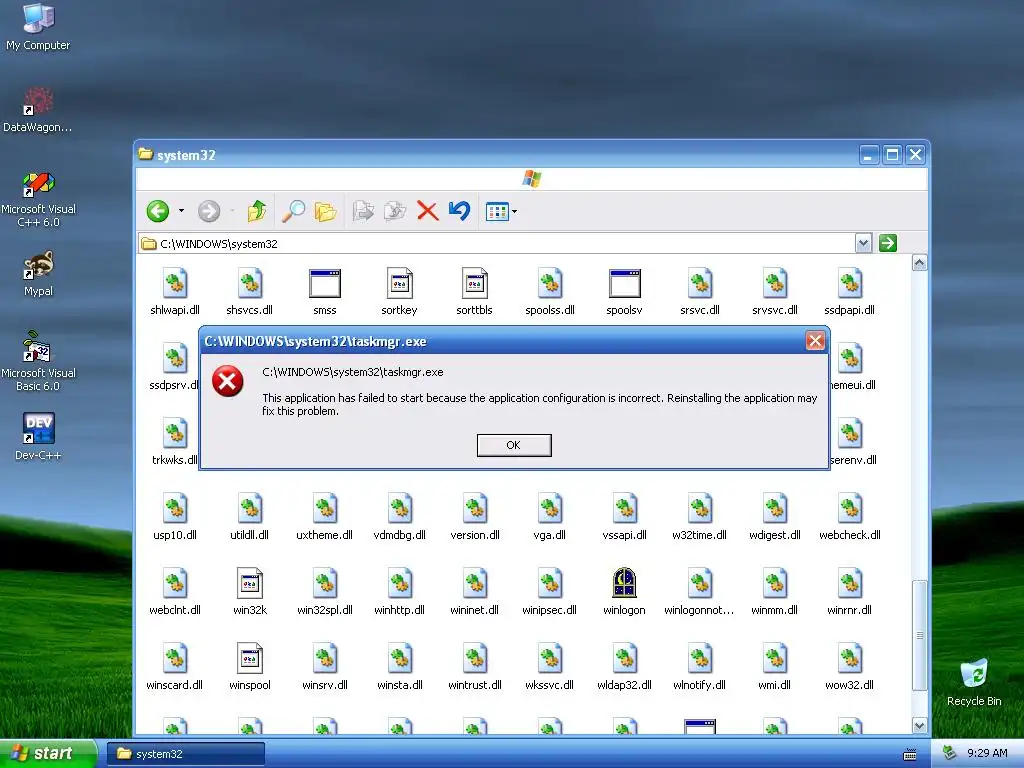
Task: Click the Back arrow toolbar icon
Action: coord(157,211)
